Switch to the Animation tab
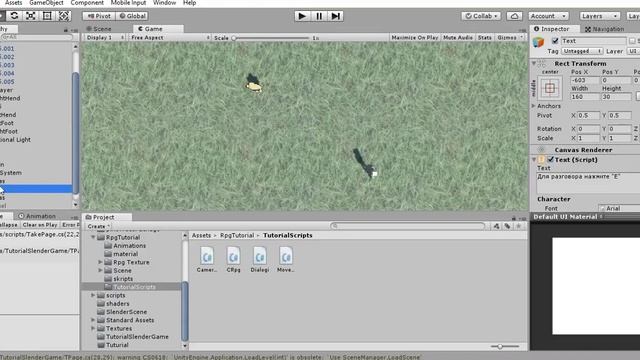The height and width of the screenshot is (360, 640). click(x=37, y=216)
